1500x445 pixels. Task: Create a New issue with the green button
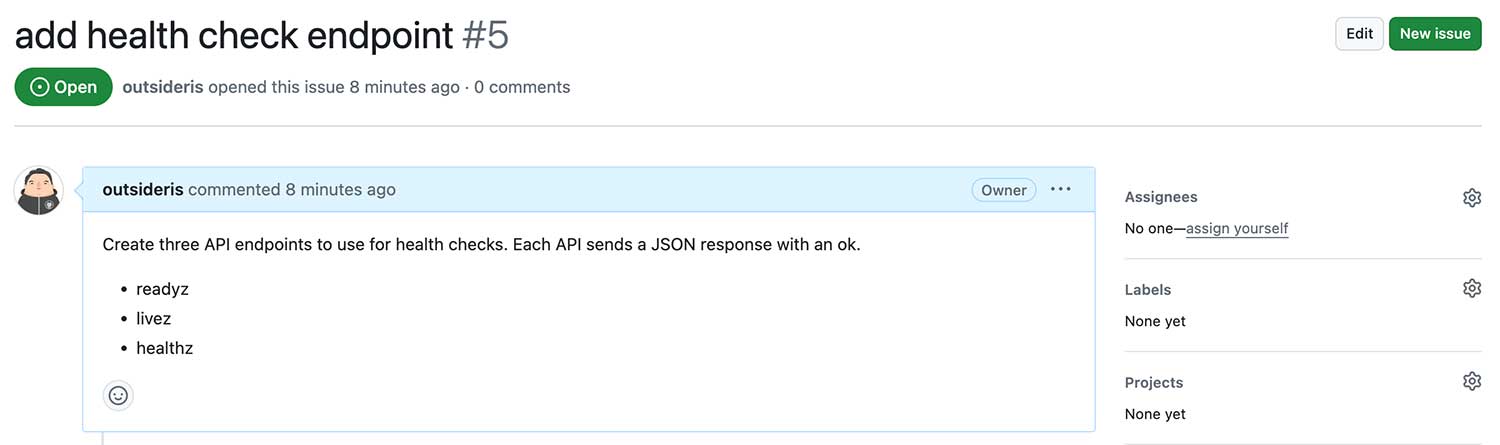[x=1435, y=34]
